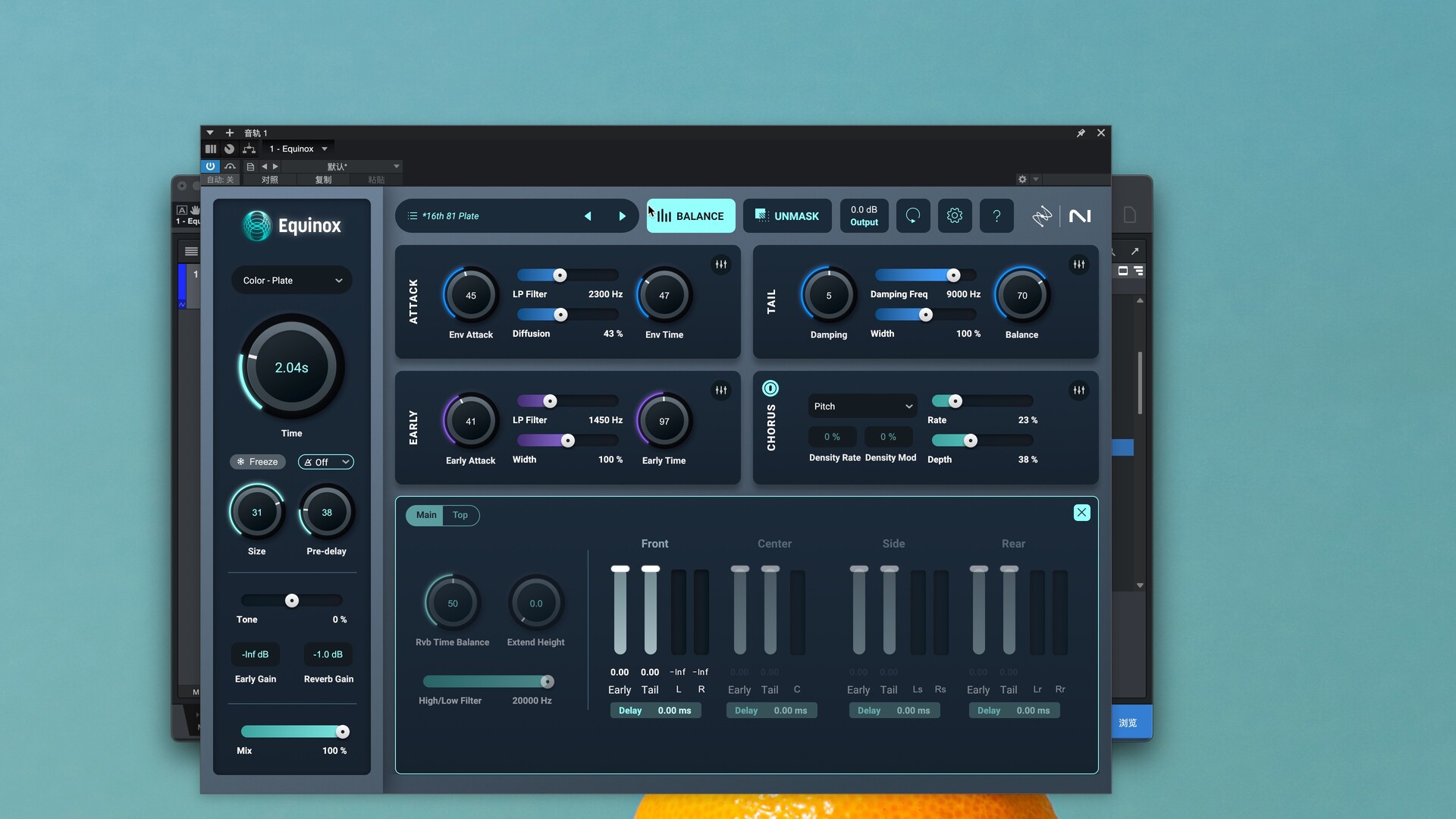Open the preset list menu icon
The image size is (1456, 819).
(413, 216)
